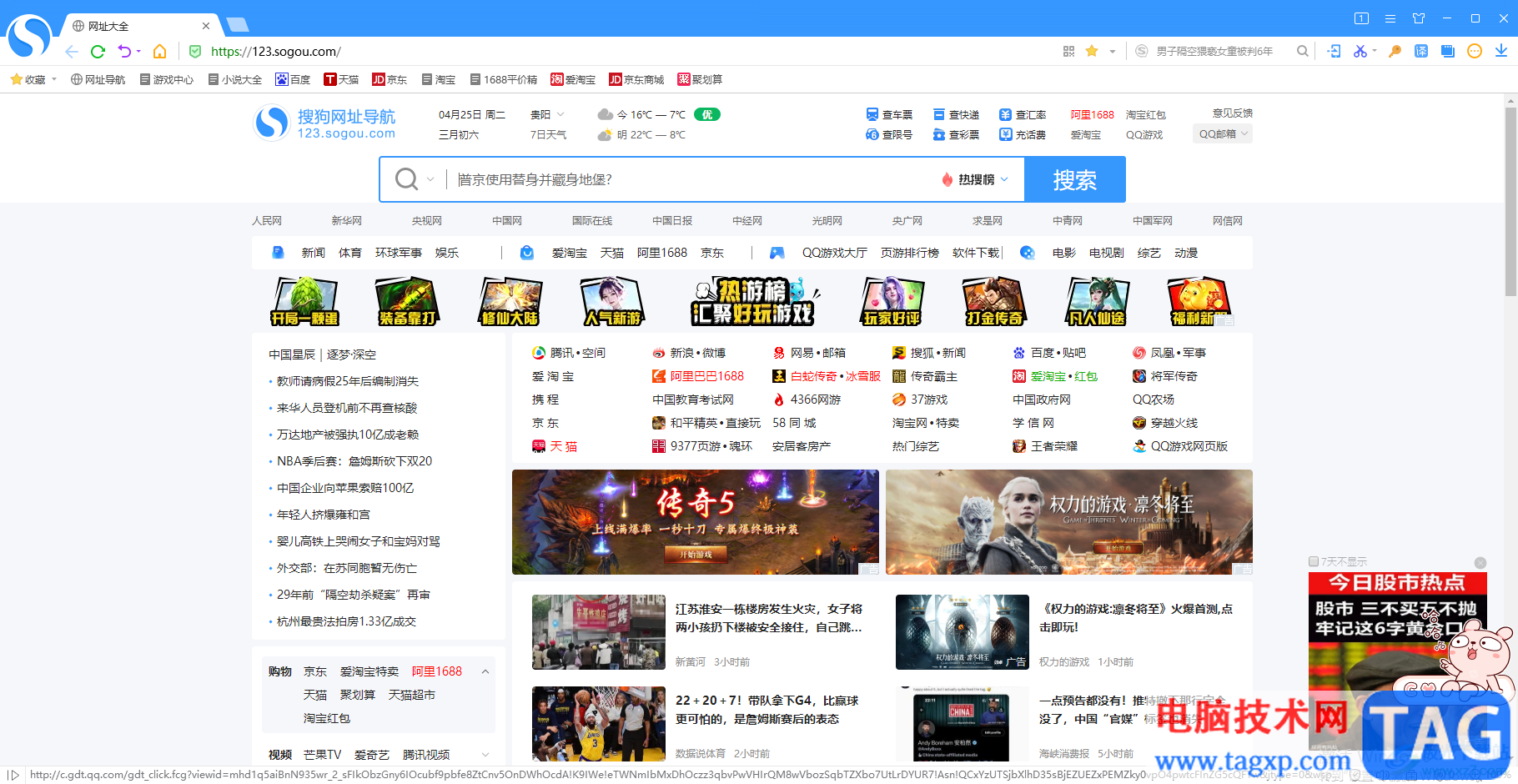Open the 人民网 link
Image resolution: width=1518 pixels, height=784 pixels.
click(267, 220)
